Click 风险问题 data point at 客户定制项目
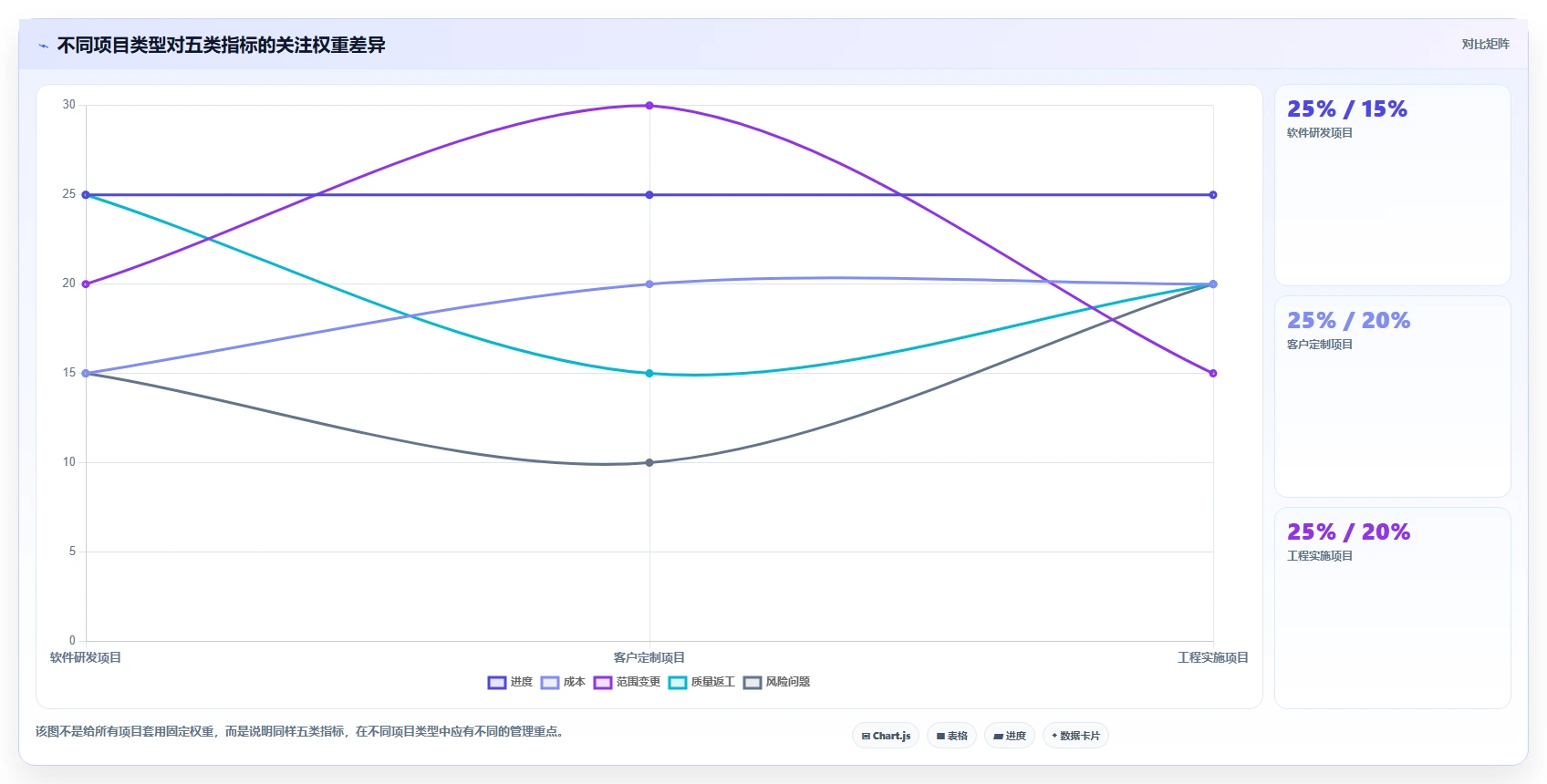Image resolution: width=1547 pixels, height=784 pixels. [x=649, y=462]
